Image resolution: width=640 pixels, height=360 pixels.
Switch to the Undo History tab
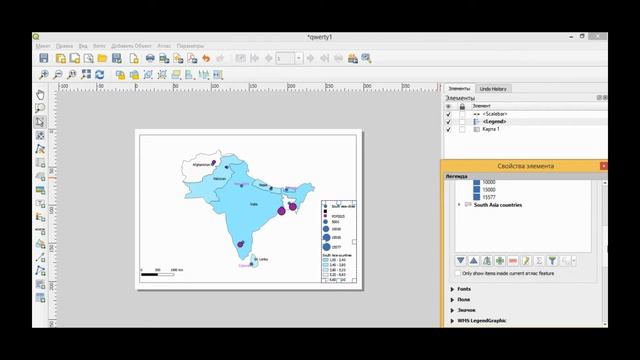coord(493,89)
